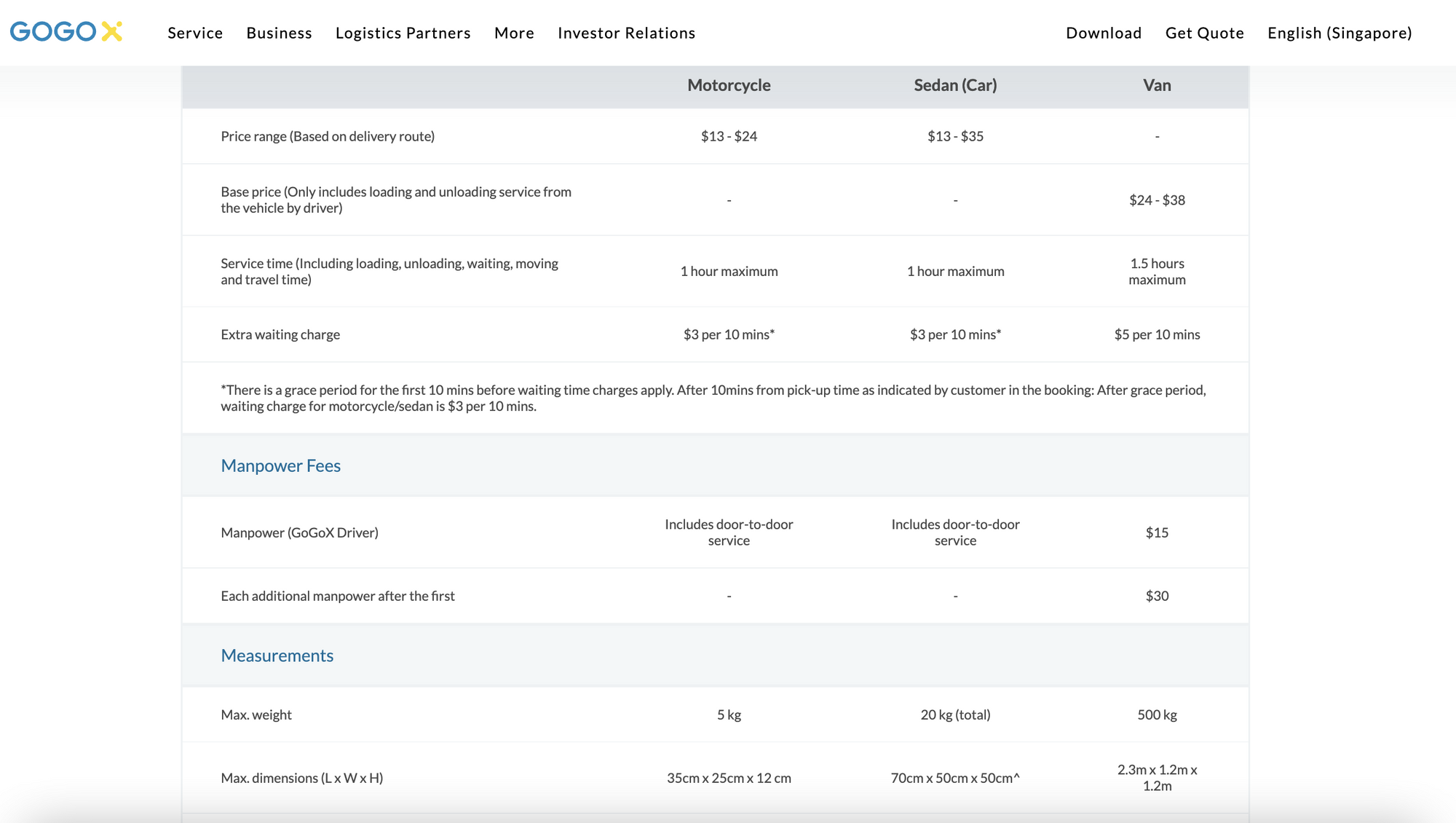Viewport: 1456px width, 823px height.
Task: Click the sedan max weight 20 kg (total)
Action: pyautogui.click(x=955, y=714)
